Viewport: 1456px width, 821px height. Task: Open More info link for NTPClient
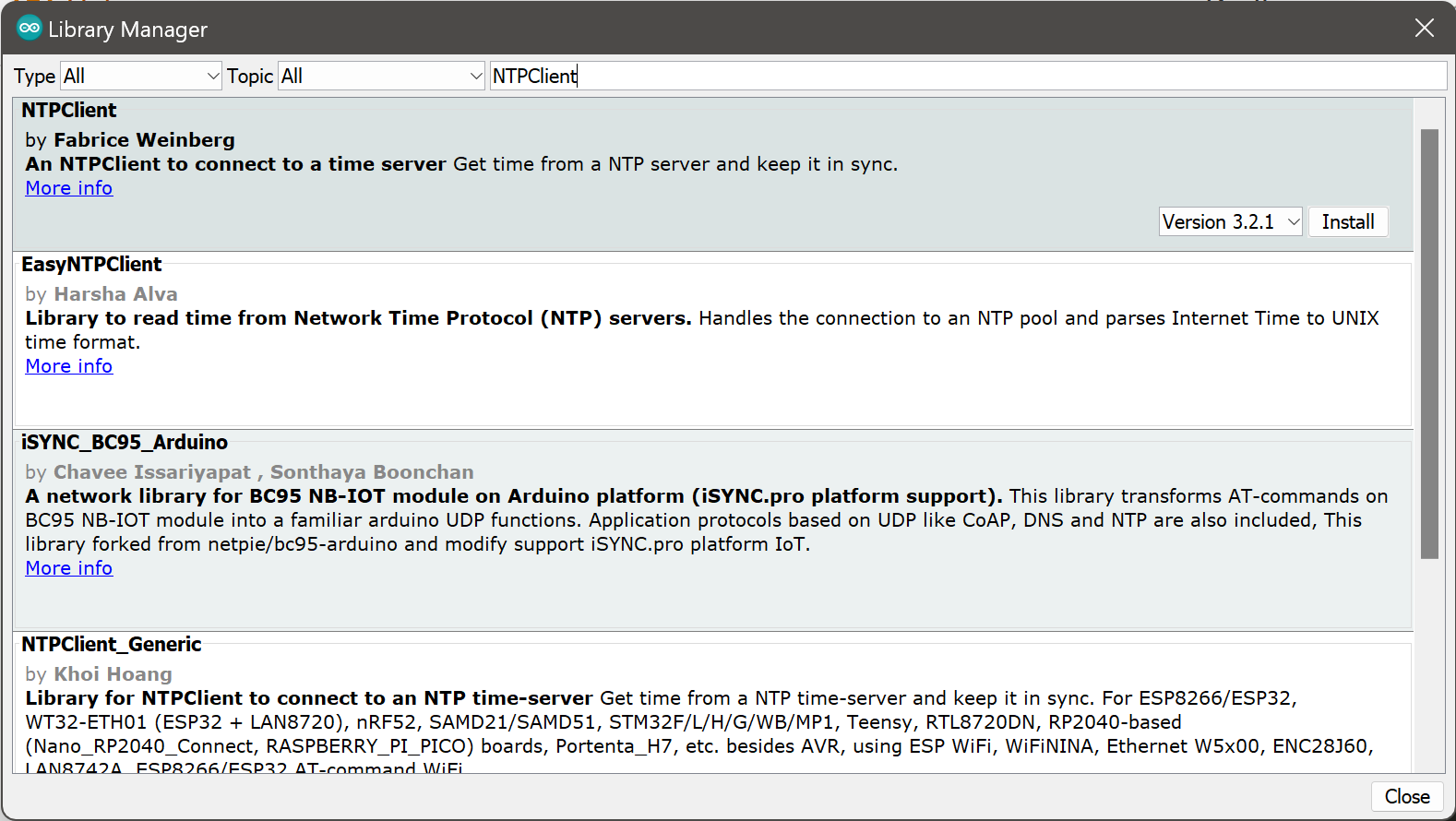pyautogui.click(x=69, y=188)
